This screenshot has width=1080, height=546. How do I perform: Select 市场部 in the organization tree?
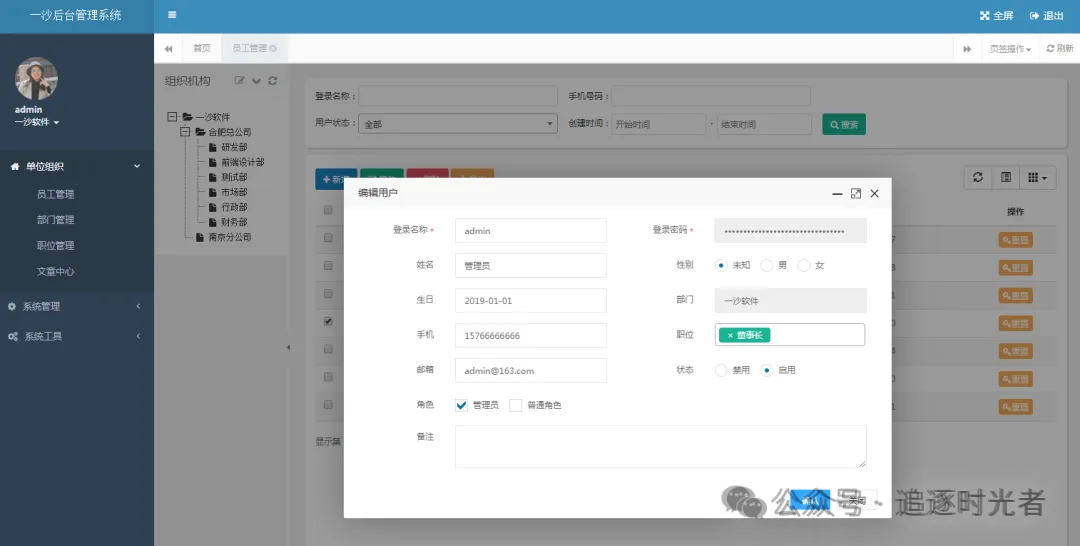pos(234,192)
